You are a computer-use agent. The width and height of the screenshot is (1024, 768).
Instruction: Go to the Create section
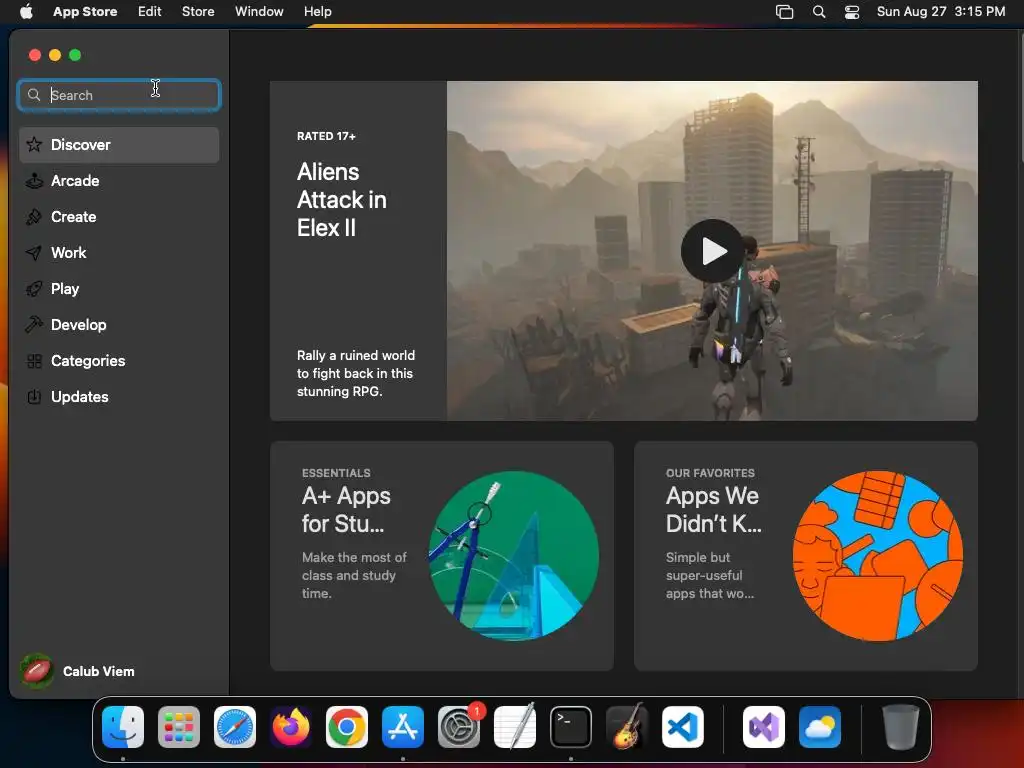[120, 217]
